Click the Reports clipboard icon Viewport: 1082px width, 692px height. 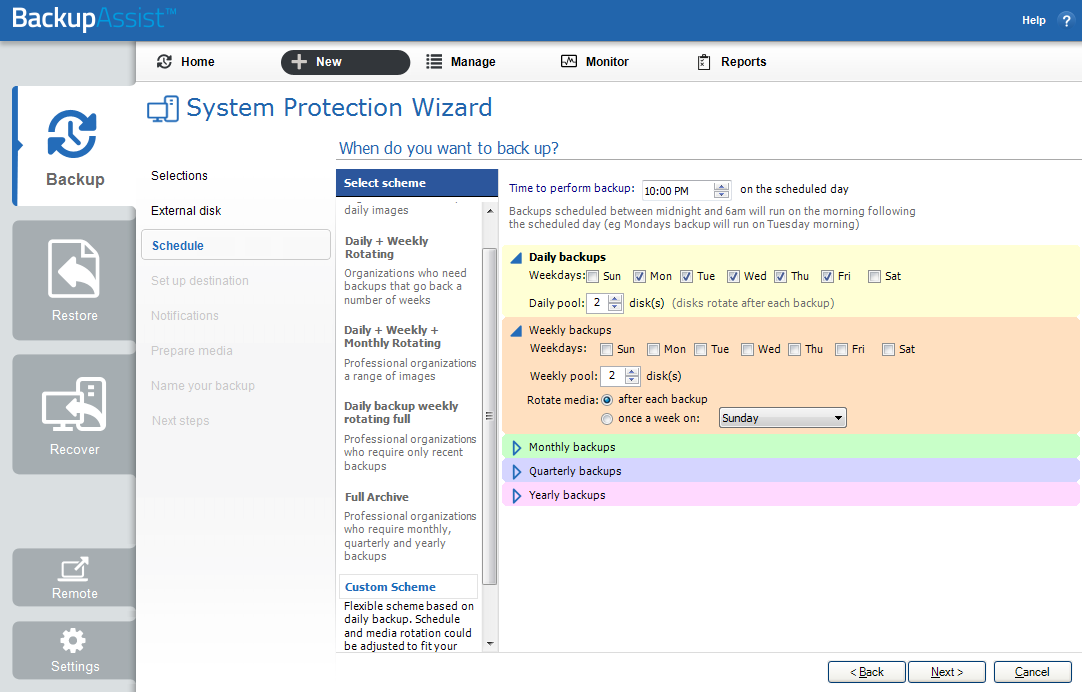(x=704, y=62)
